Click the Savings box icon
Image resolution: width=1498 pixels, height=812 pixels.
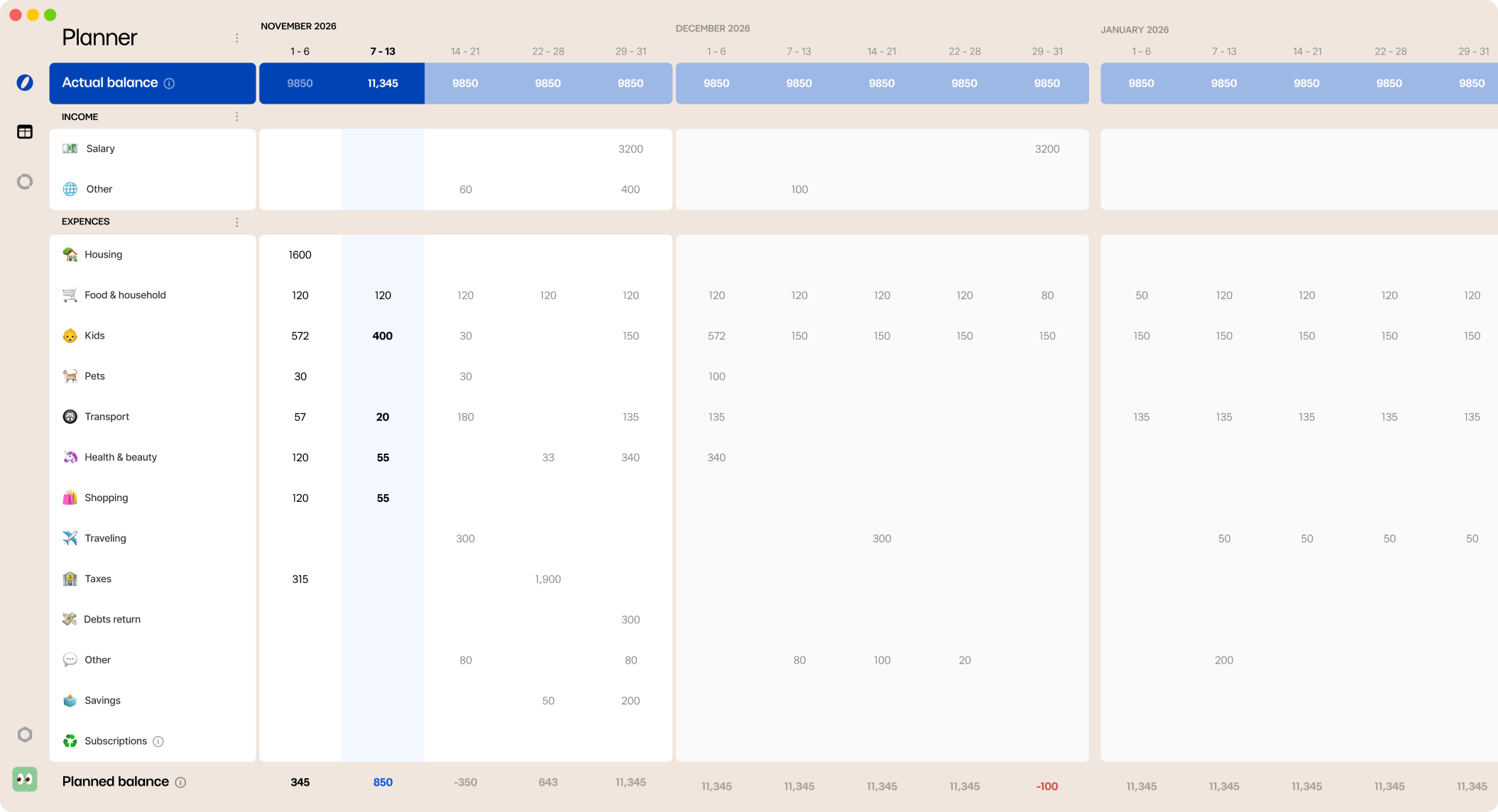point(70,701)
